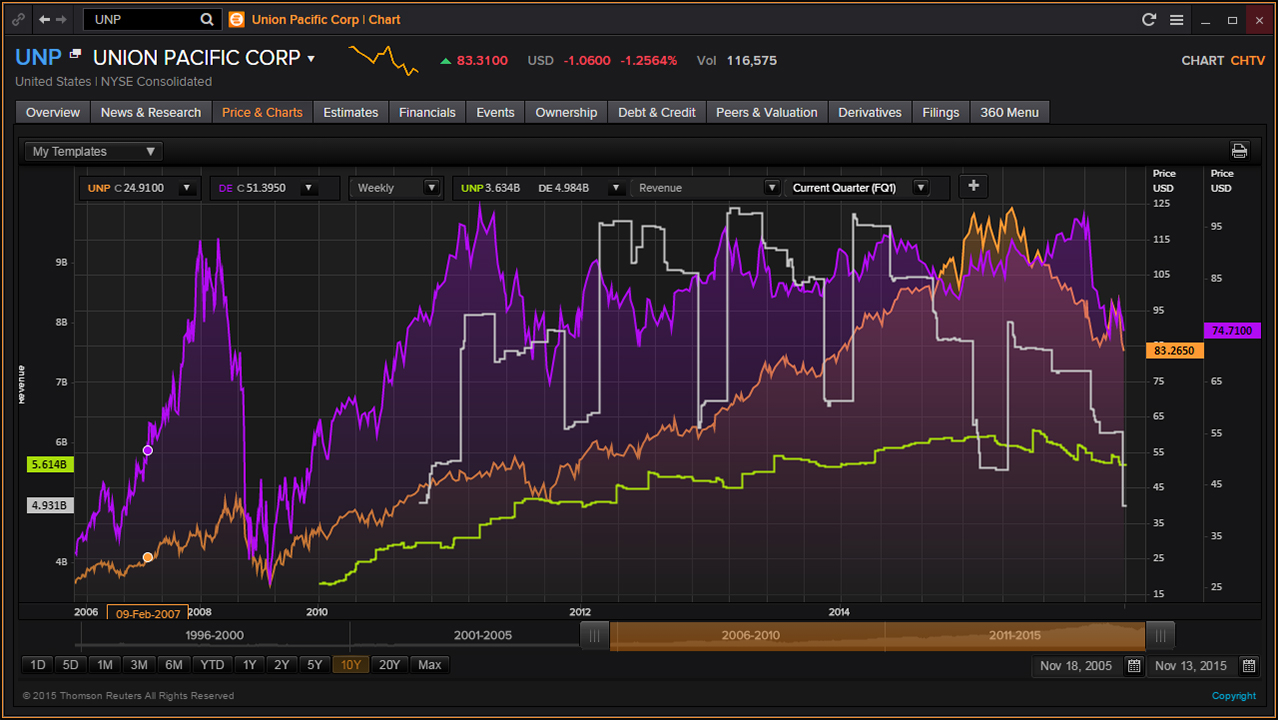
Task: Switch to the Estimates tab
Action: (x=351, y=112)
